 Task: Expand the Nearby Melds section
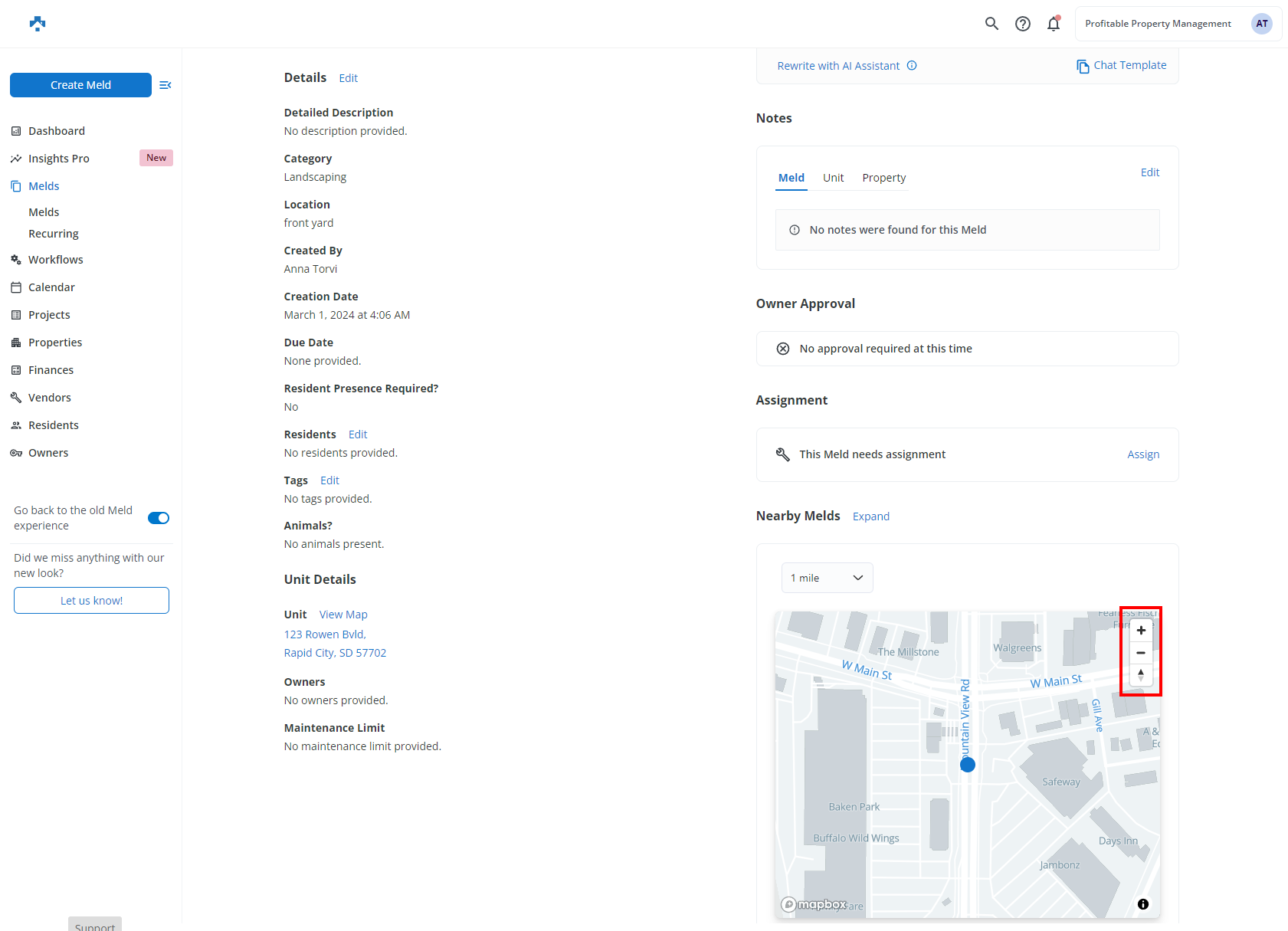tap(870, 516)
